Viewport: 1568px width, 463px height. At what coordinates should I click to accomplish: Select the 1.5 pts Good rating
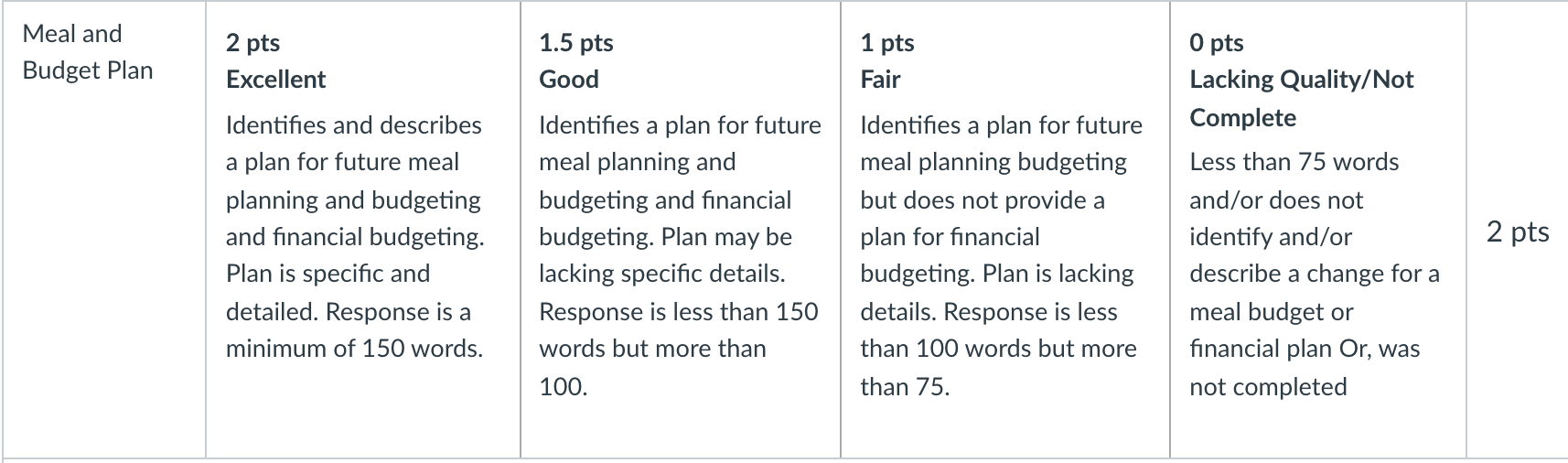click(x=681, y=229)
